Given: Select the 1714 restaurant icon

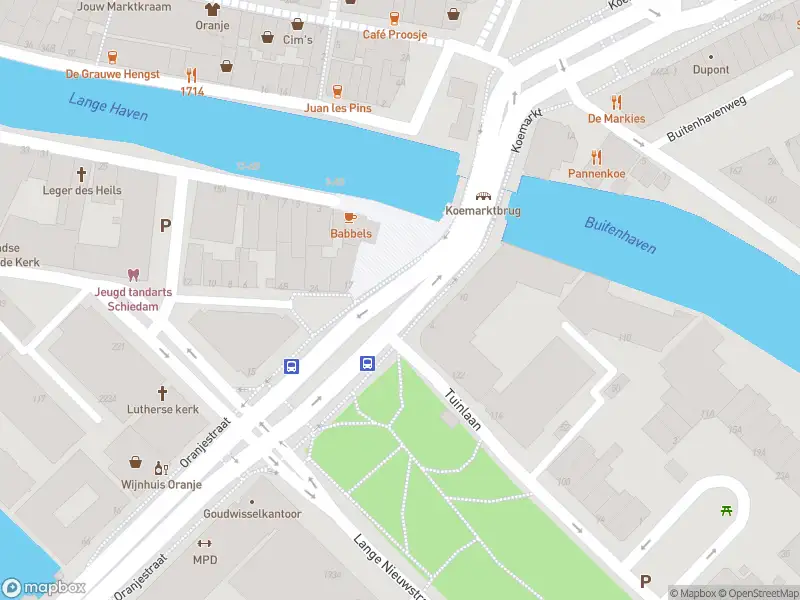Looking at the screenshot, I should pos(191,75).
